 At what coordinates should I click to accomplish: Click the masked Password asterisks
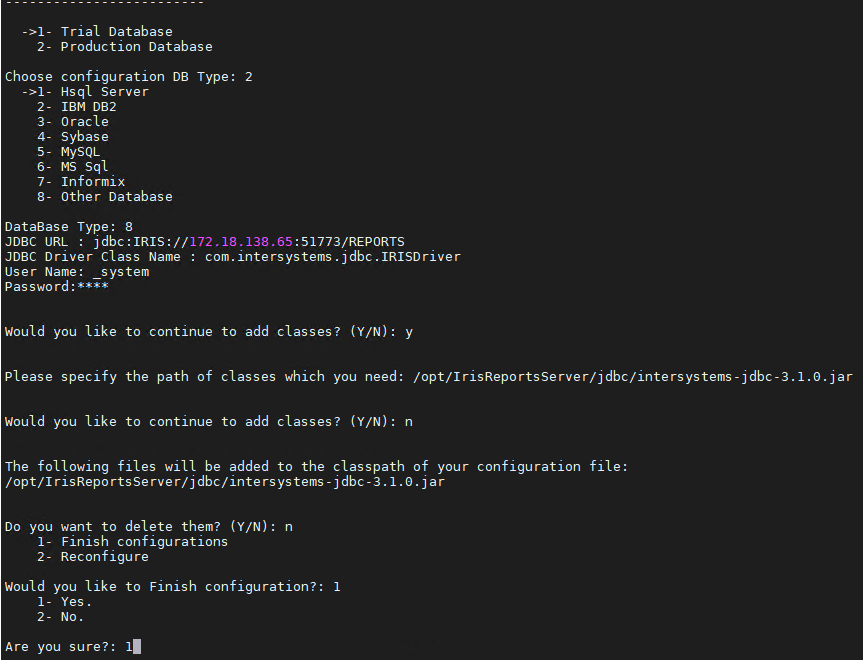(92, 287)
